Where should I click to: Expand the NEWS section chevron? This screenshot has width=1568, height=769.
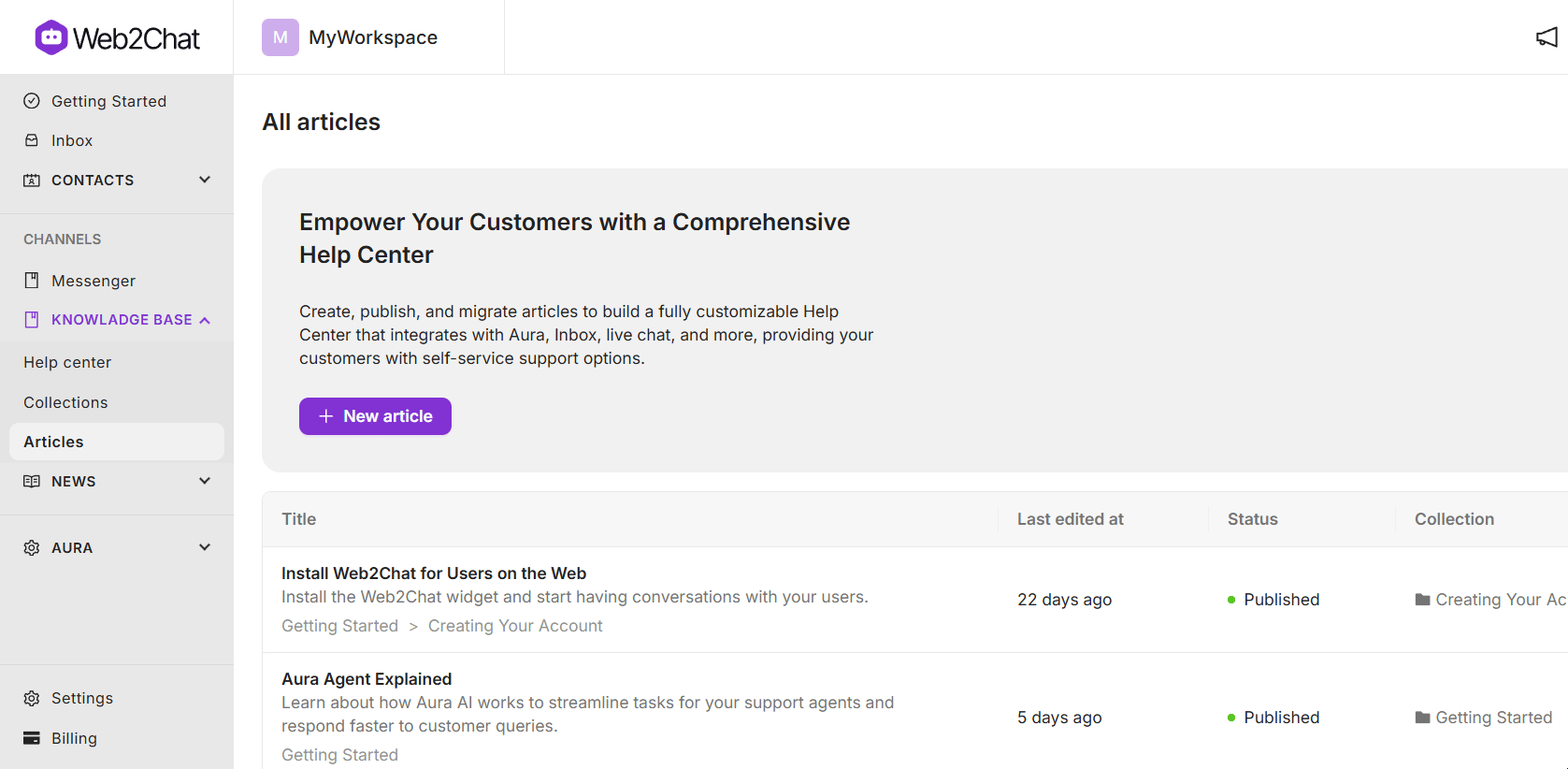pyautogui.click(x=205, y=481)
